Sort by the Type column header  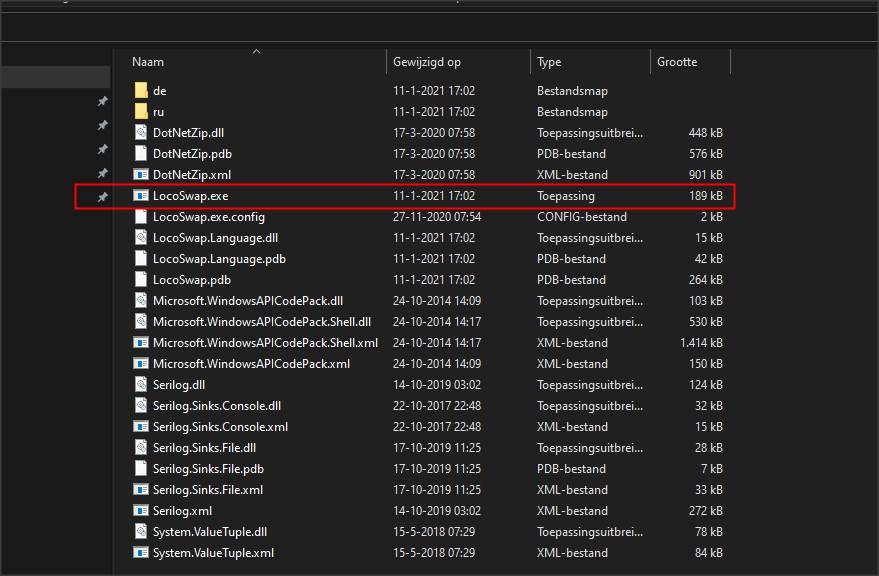549,62
